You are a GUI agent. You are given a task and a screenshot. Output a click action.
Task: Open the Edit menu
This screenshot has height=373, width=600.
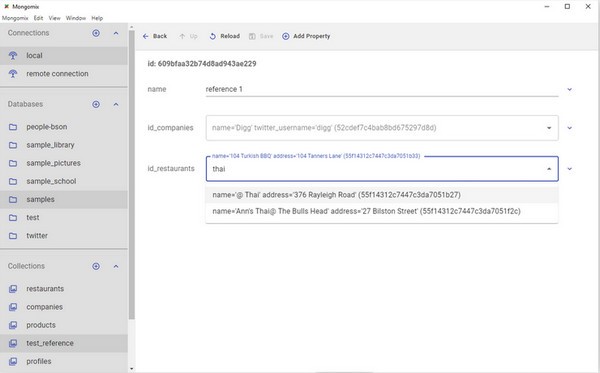pyautogui.click(x=38, y=18)
